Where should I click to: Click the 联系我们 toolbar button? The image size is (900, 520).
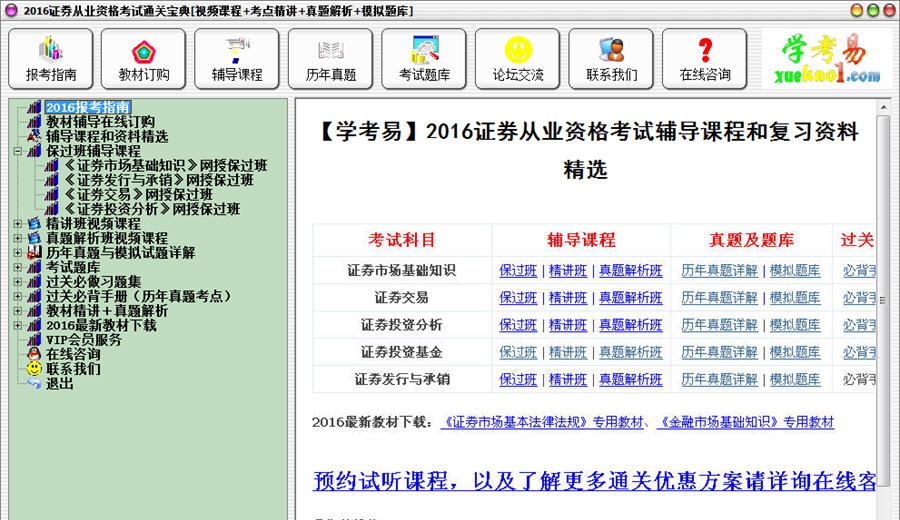[x=611, y=59]
